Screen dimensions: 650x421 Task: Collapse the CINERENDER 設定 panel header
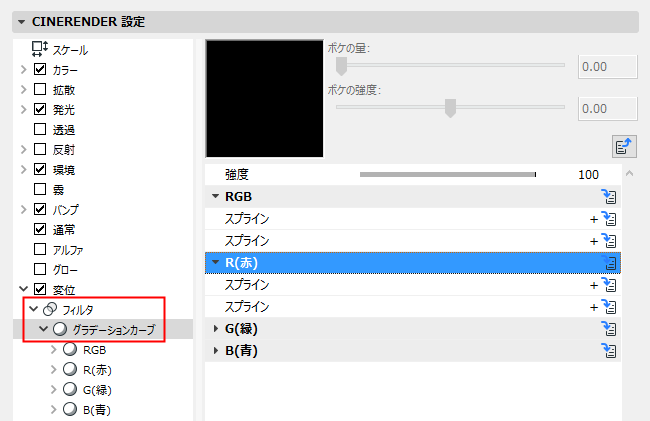coord(22,22)
